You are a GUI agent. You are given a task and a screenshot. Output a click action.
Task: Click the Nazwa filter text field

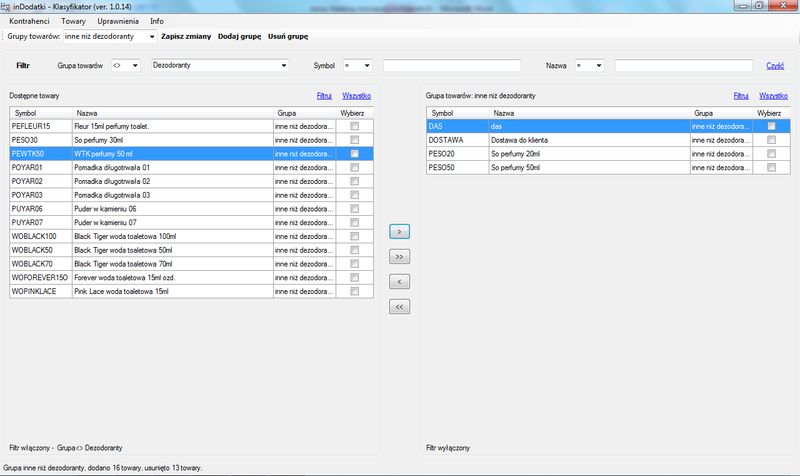tap(684, 65)
